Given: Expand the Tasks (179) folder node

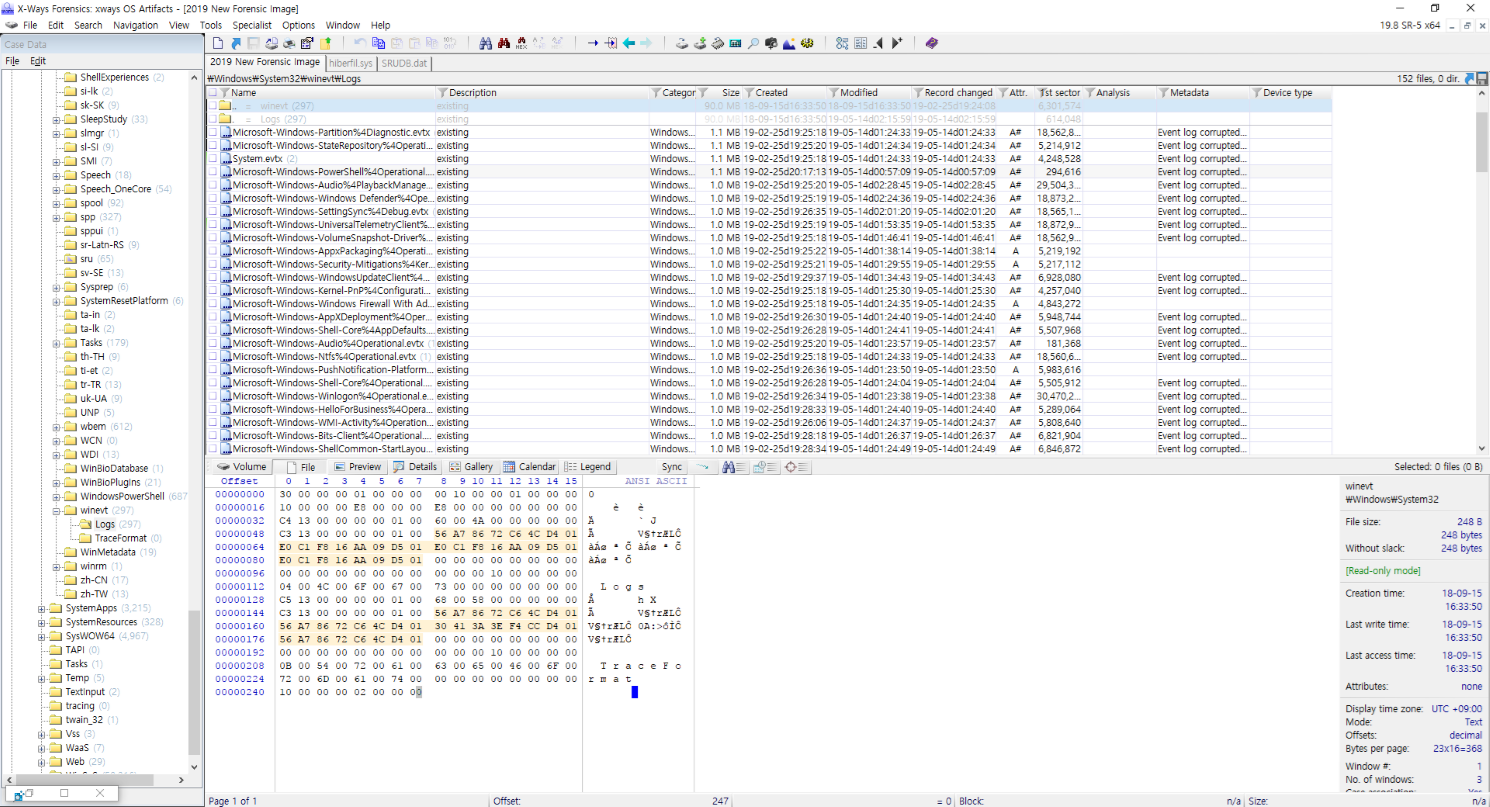Looking at the screenshot, I should (x=56, y=343).
